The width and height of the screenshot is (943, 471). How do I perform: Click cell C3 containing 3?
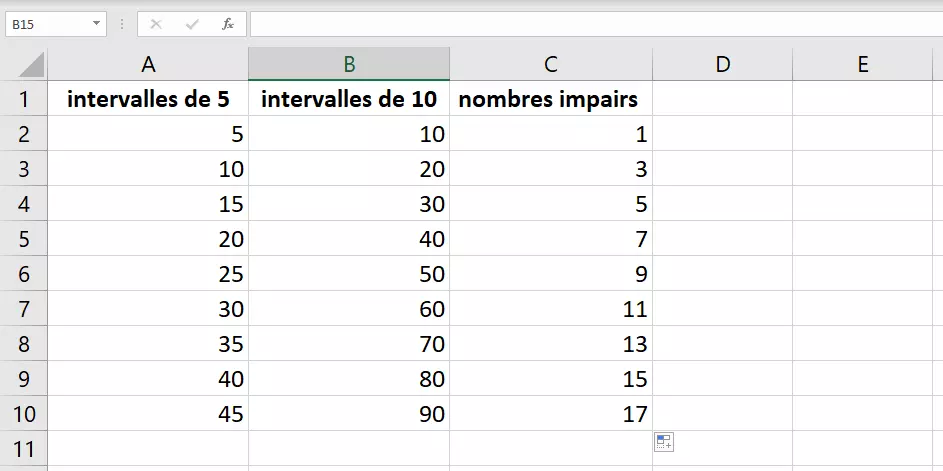[x=551, y=168]
